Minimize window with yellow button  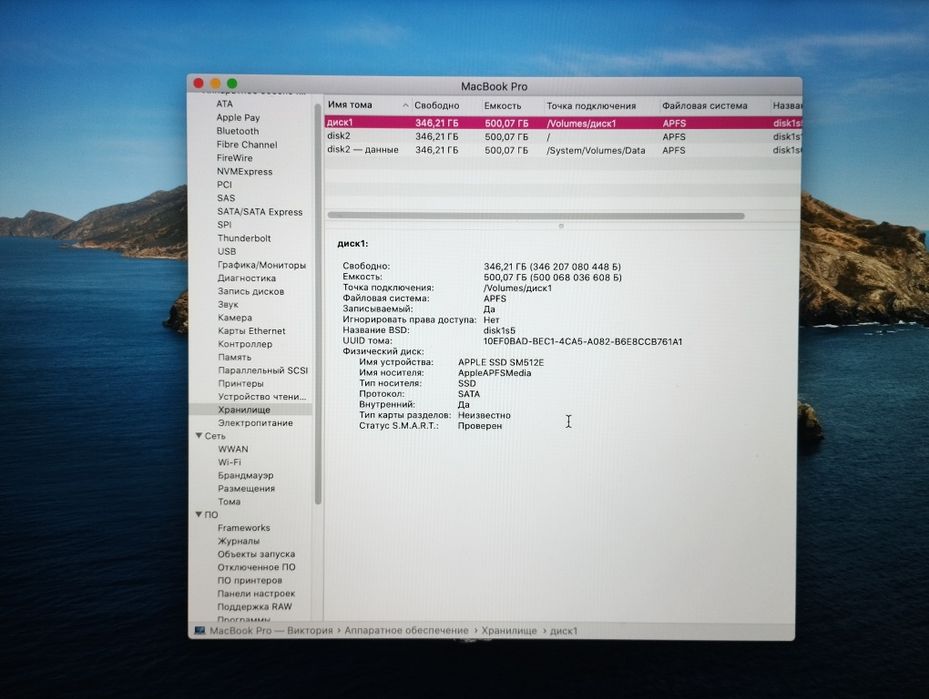click(216, 84)
